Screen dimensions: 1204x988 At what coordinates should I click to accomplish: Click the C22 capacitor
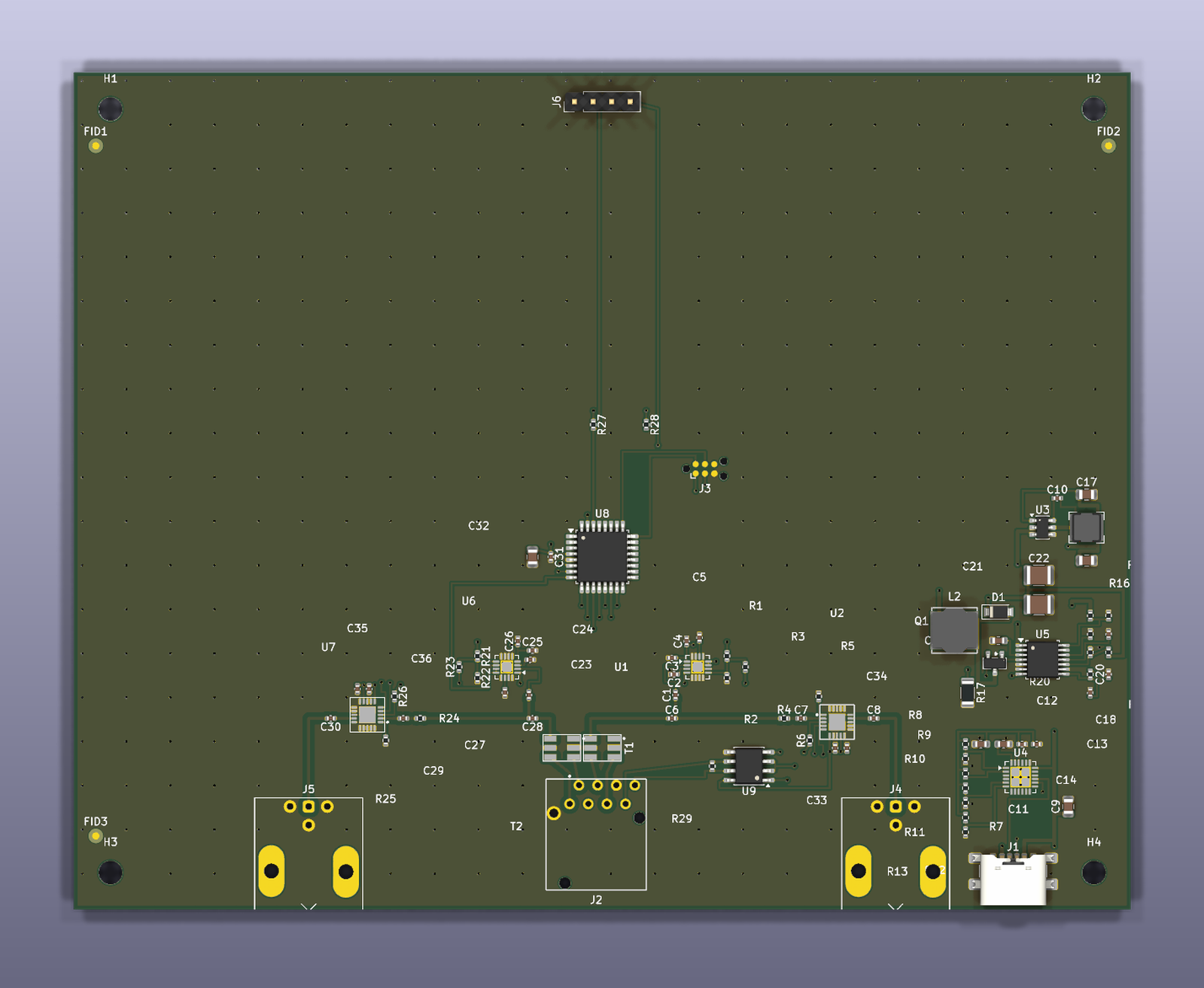1038,576
